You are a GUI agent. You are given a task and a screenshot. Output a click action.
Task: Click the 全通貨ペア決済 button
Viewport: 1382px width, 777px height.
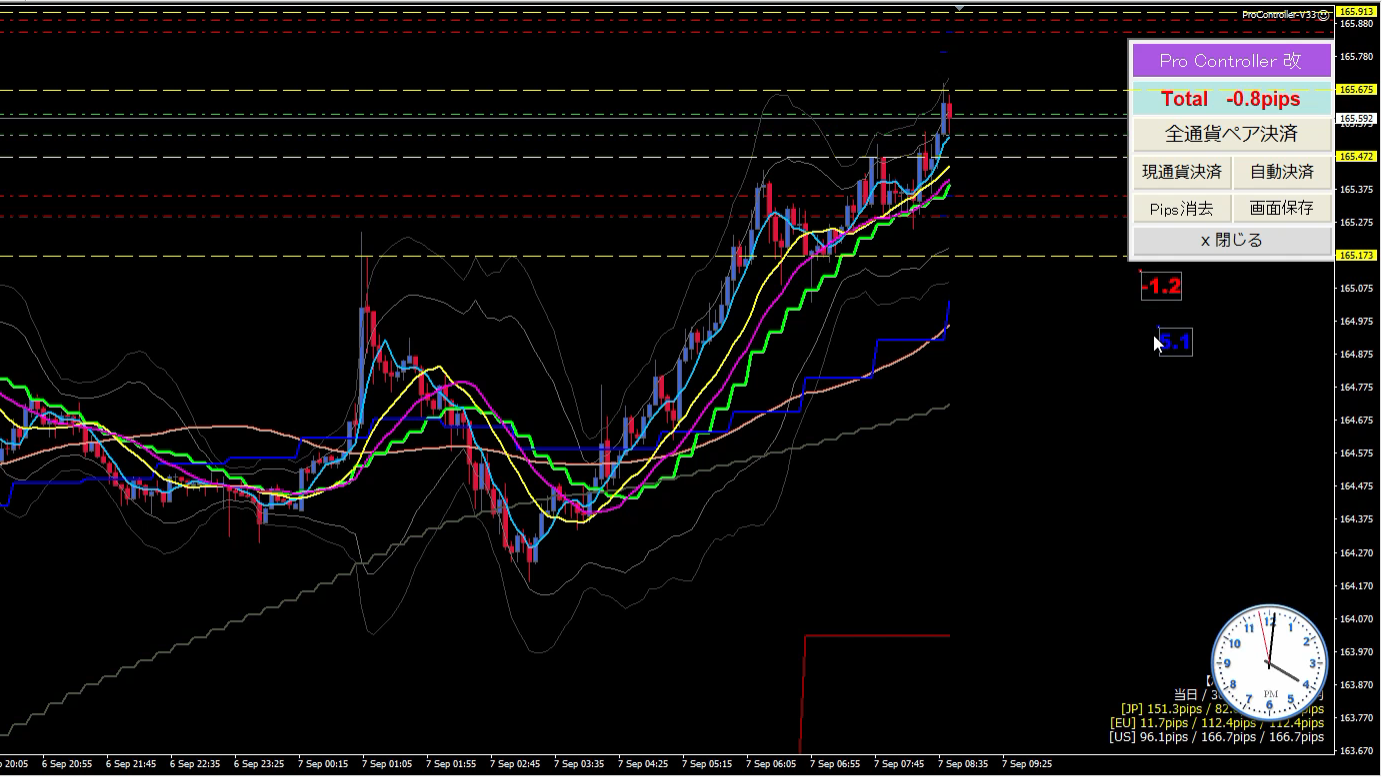[1231, 134]
